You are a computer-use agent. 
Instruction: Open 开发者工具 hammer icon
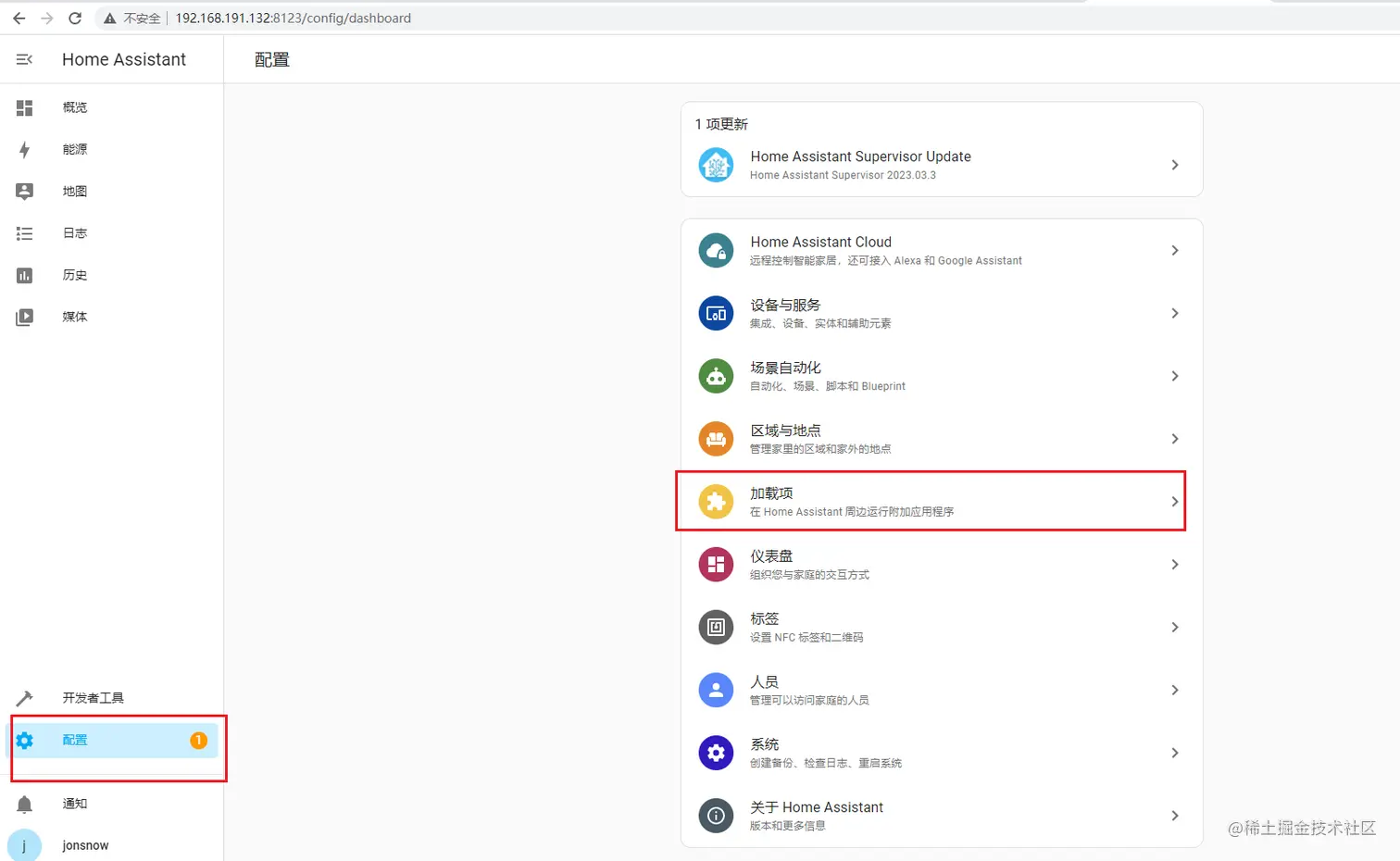point(25,698)
